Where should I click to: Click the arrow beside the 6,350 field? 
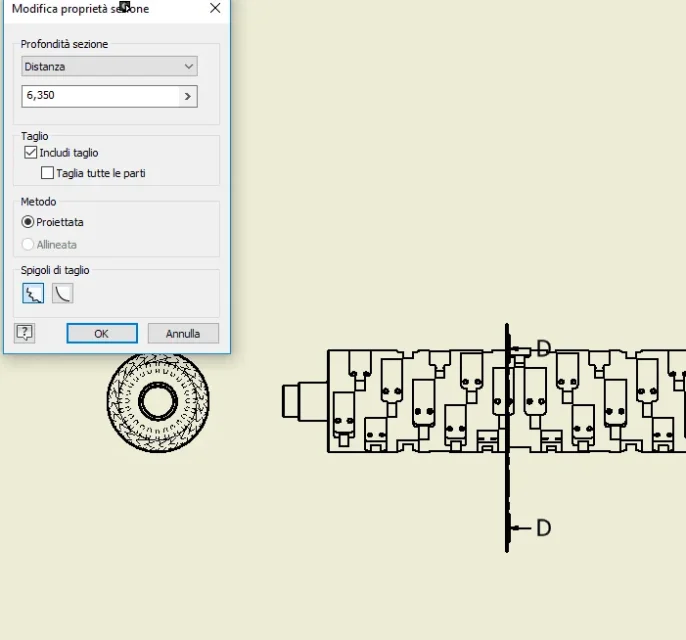click(188, 96)
